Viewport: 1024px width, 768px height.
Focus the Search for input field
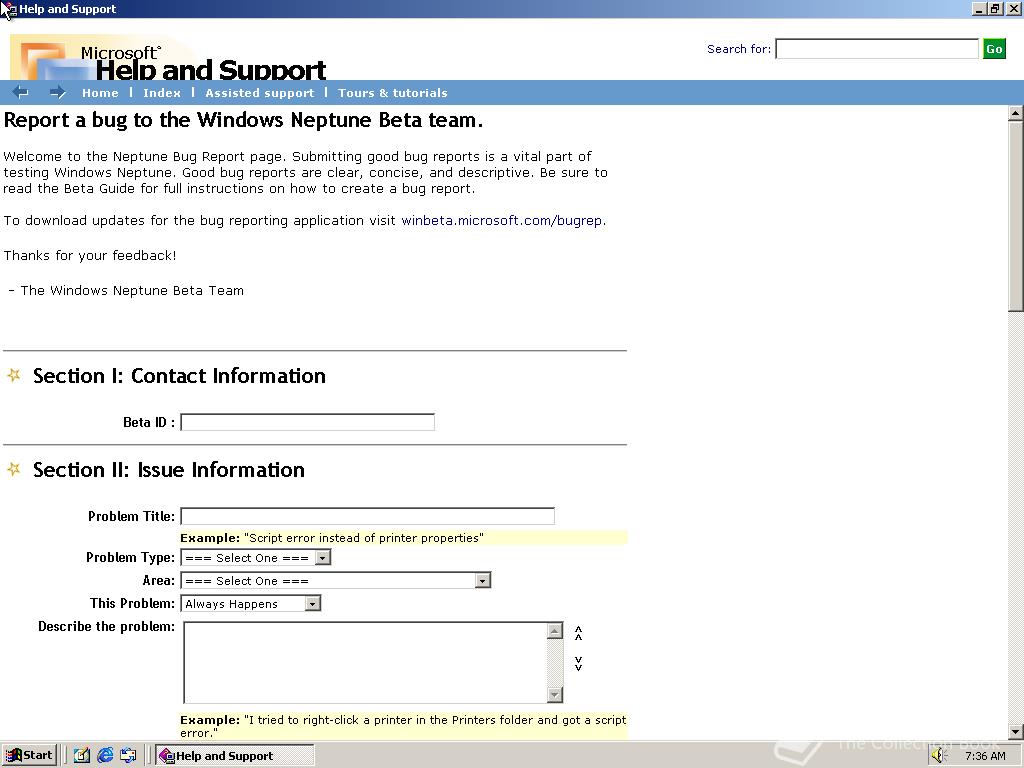point(876,49)
